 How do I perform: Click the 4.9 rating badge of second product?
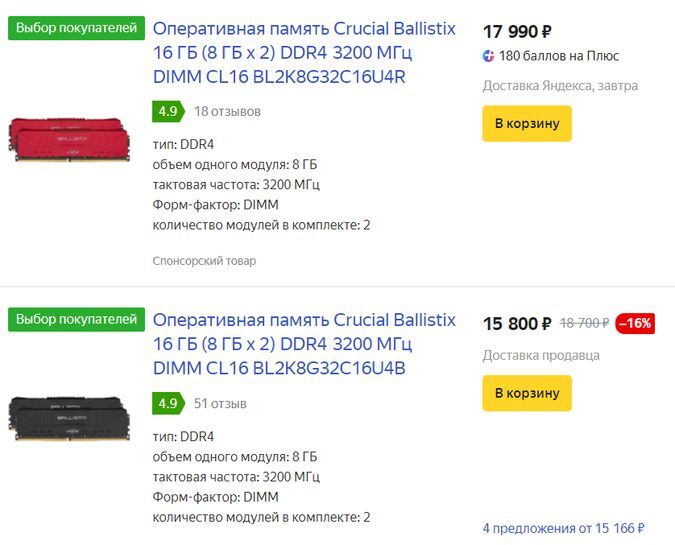tap(168, 403)
